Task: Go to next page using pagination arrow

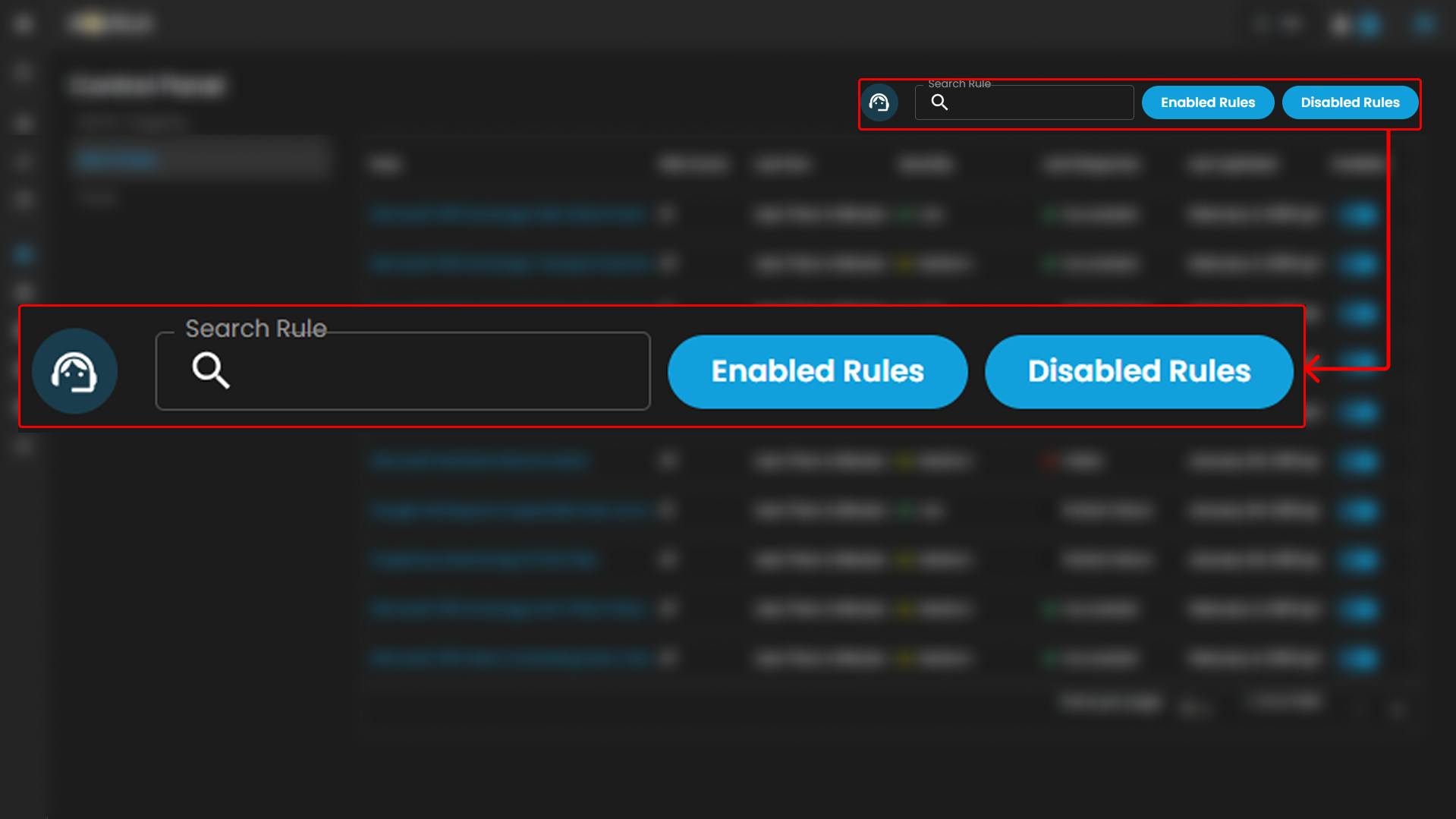Action: click(1398, 710)
